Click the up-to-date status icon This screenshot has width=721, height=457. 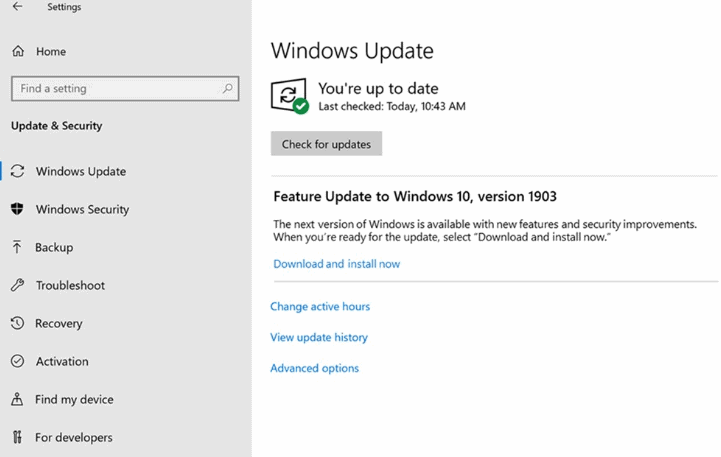(x=289, y=96)
